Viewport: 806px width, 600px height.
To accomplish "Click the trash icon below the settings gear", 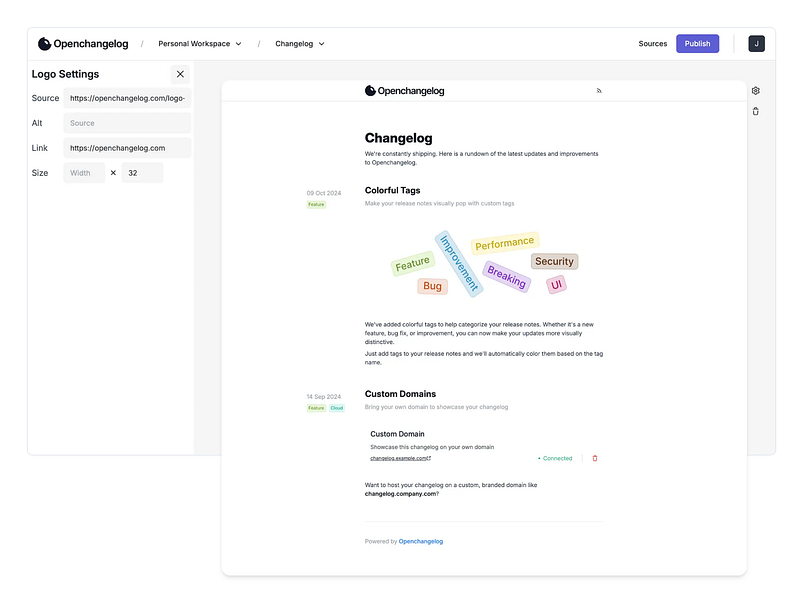I will 755,110.
